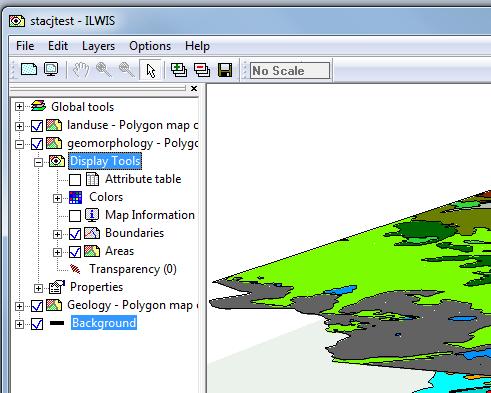Toggle the geomorphology layer checkbox
Image resolution: width=491 pixels, height=393 pixels.
pyautogui.click(x=37, y=144)
